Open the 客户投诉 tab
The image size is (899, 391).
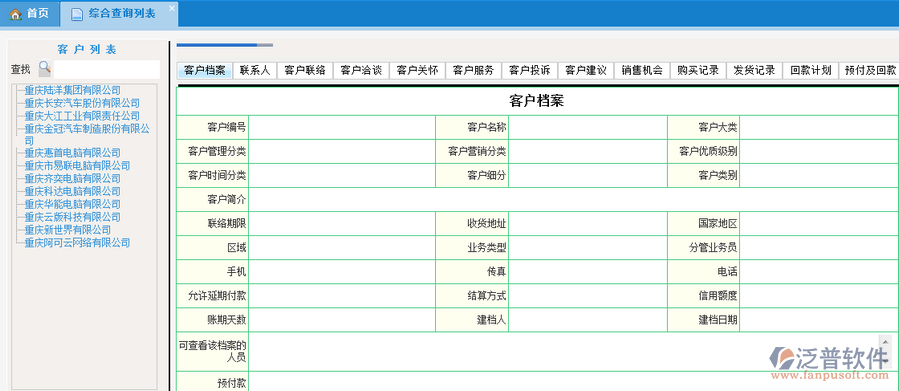tap(530, 71)
